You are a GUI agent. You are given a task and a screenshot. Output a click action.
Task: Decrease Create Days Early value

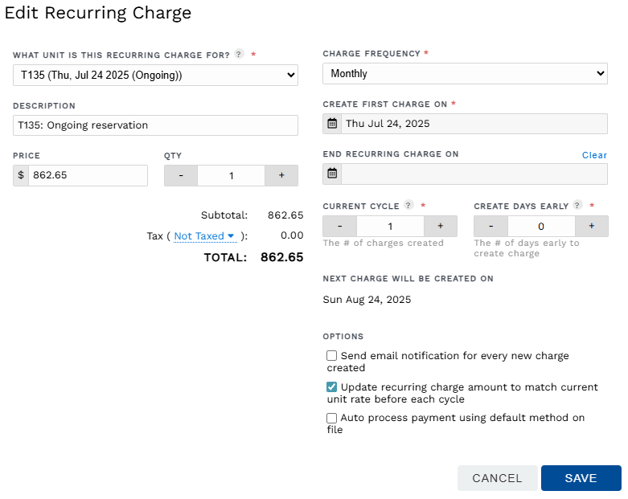click(x=491, y=226)
